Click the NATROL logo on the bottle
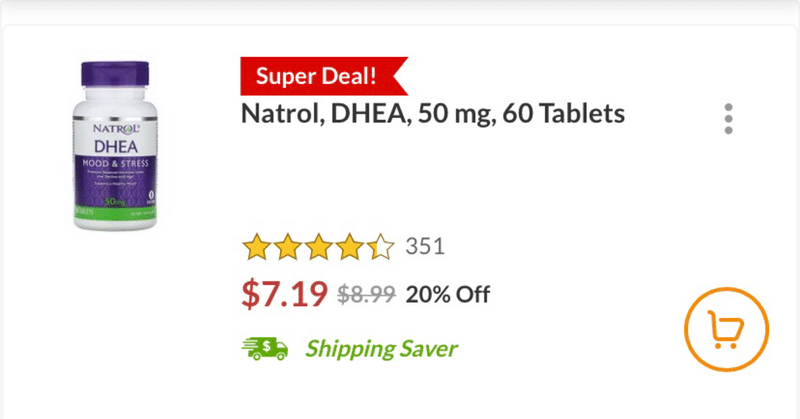 pyautogui.click(x=117, y=130)
